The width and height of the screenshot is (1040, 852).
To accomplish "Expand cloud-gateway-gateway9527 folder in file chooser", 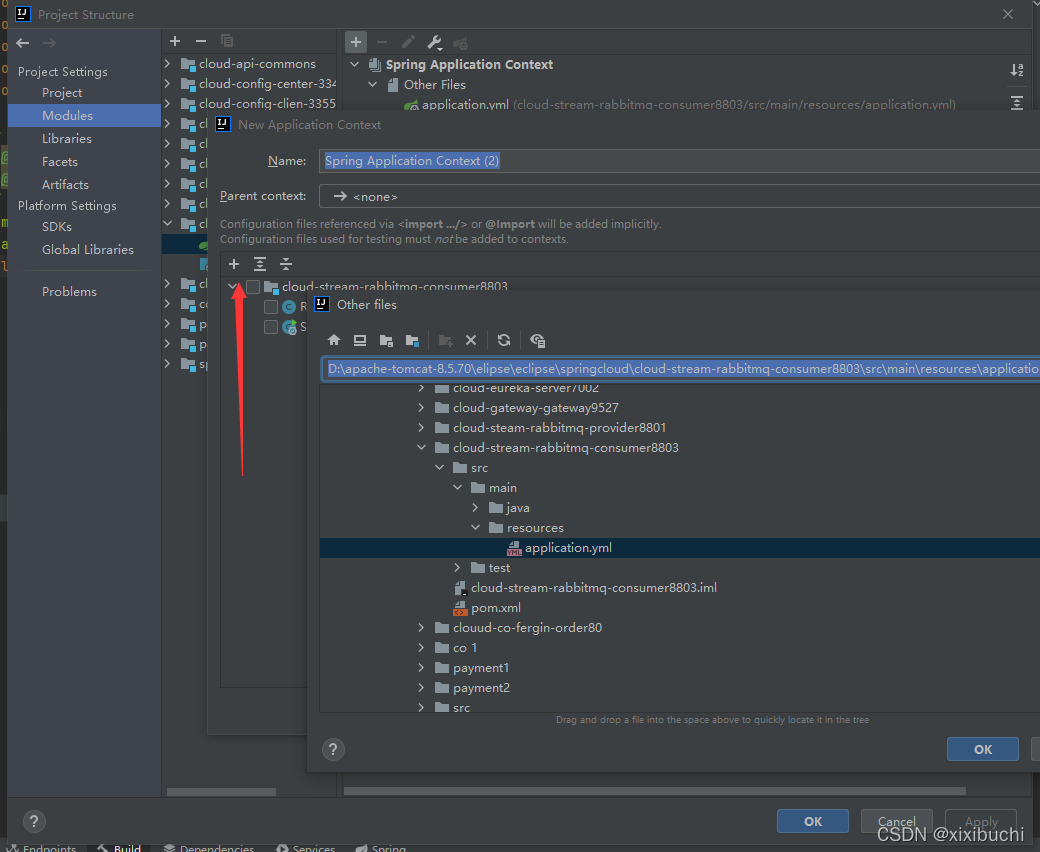I will click(421, 408).
